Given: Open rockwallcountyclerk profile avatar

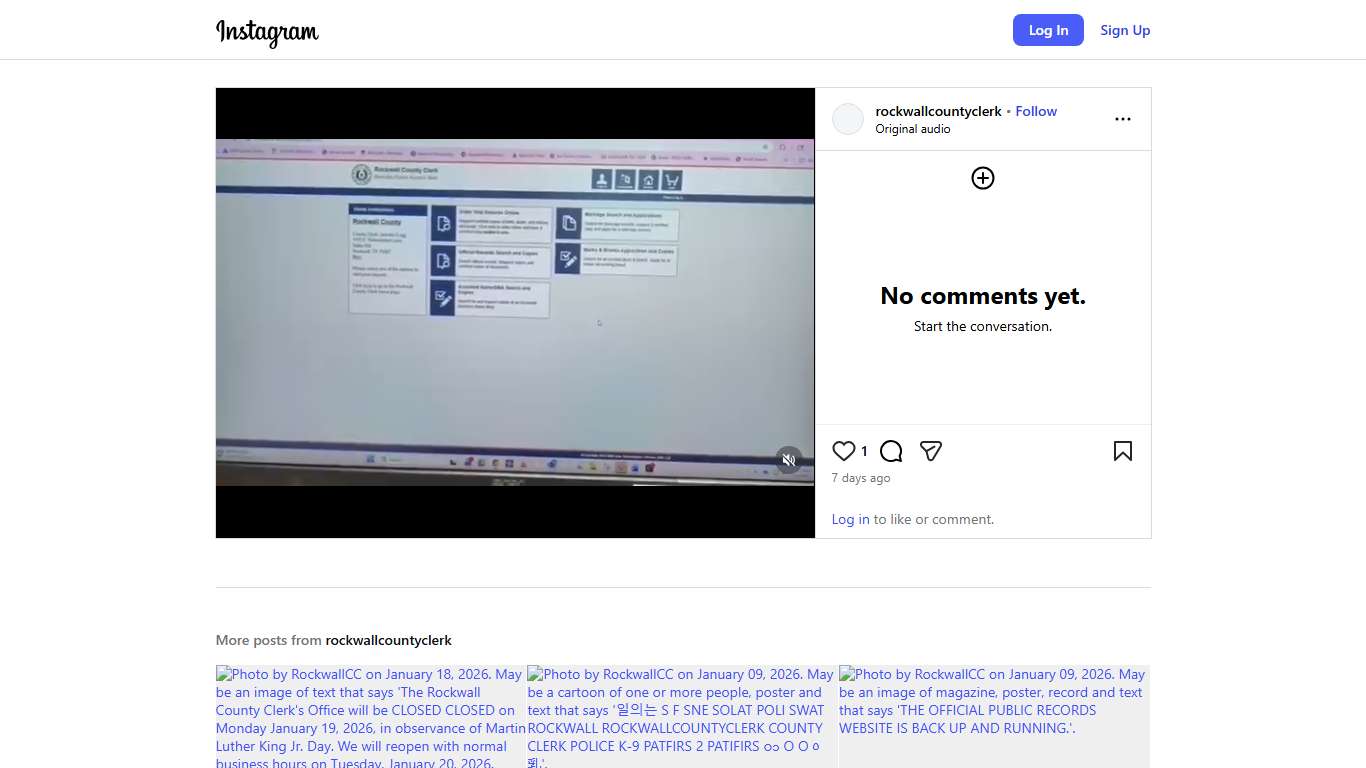Looking at the screenshot, I should point(848,119).
